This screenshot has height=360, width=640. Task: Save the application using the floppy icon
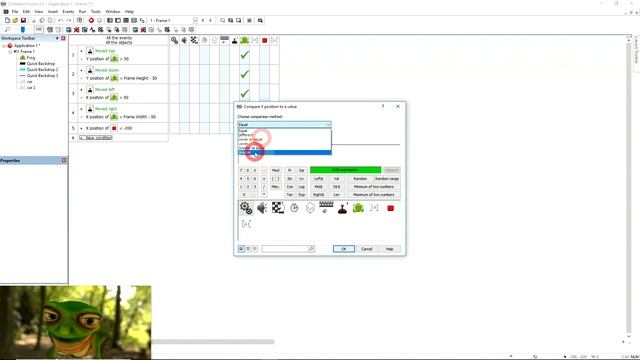[23, 20]
